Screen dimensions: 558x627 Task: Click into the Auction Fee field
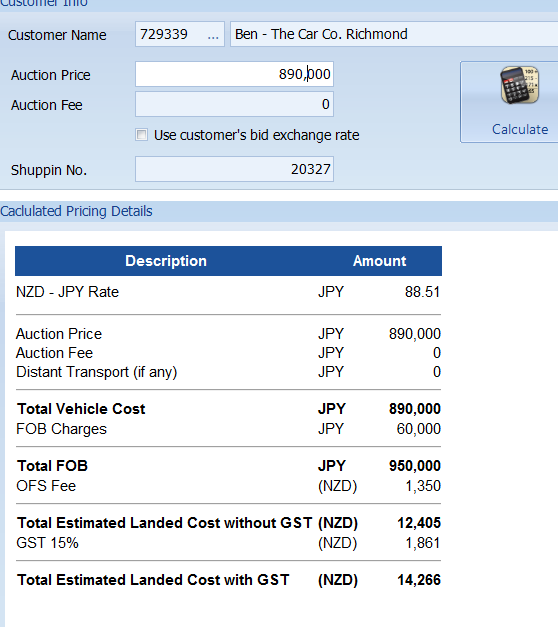[x=234, y=104]
